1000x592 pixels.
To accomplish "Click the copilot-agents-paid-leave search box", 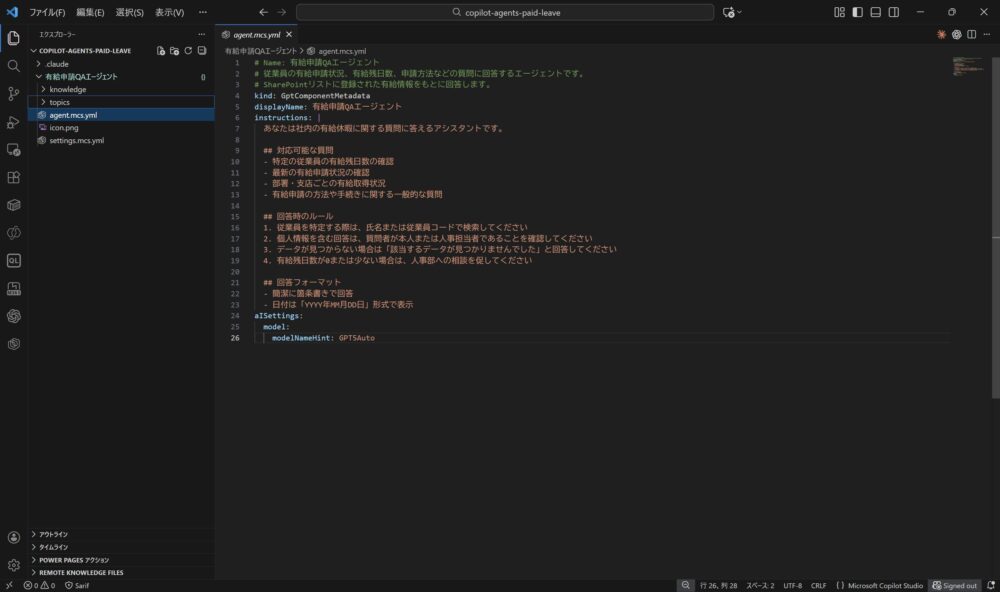I will (505, 12).
